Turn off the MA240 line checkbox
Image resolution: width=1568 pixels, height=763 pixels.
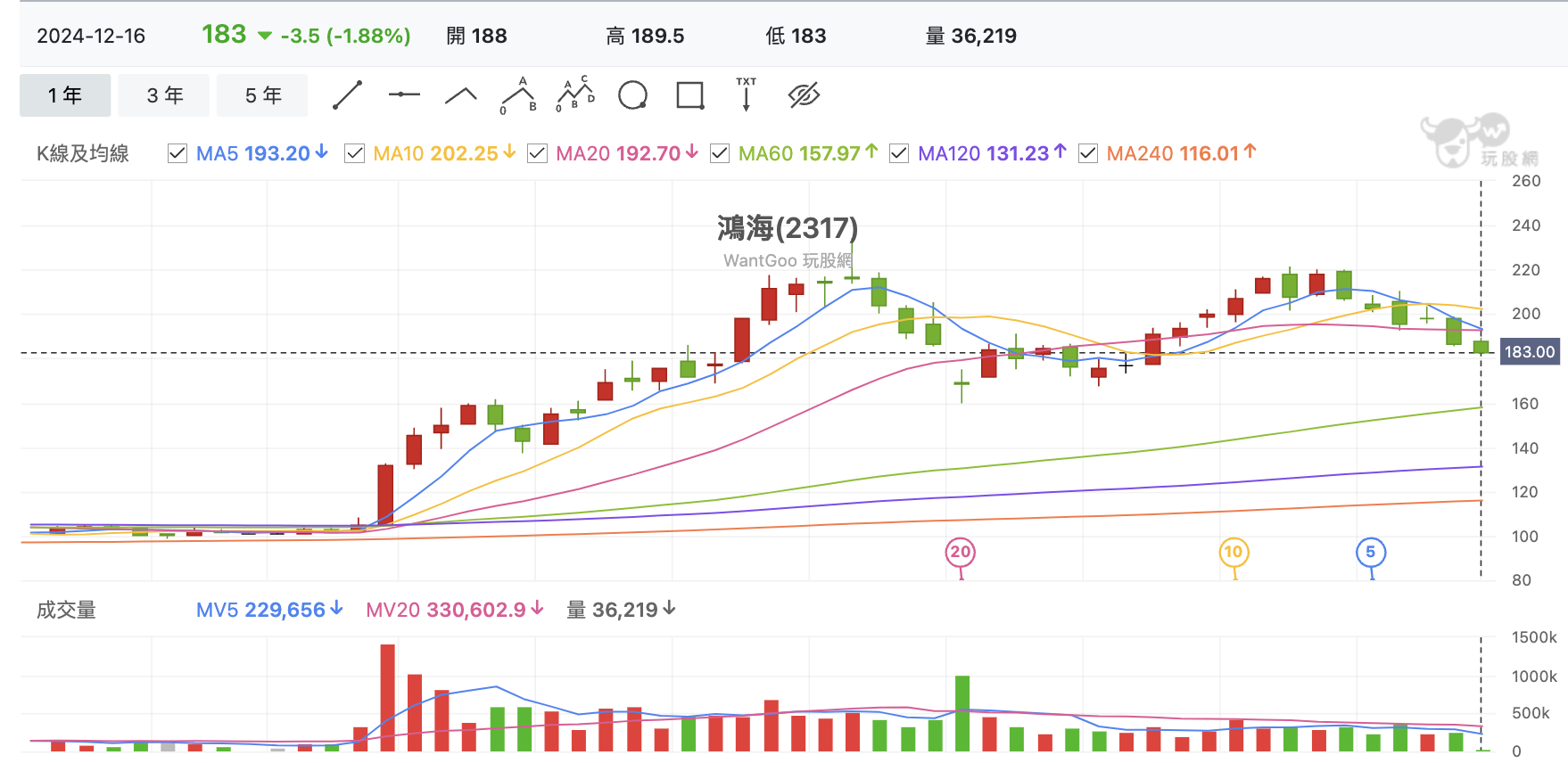pyautogui.click(x=1088, y=153)
